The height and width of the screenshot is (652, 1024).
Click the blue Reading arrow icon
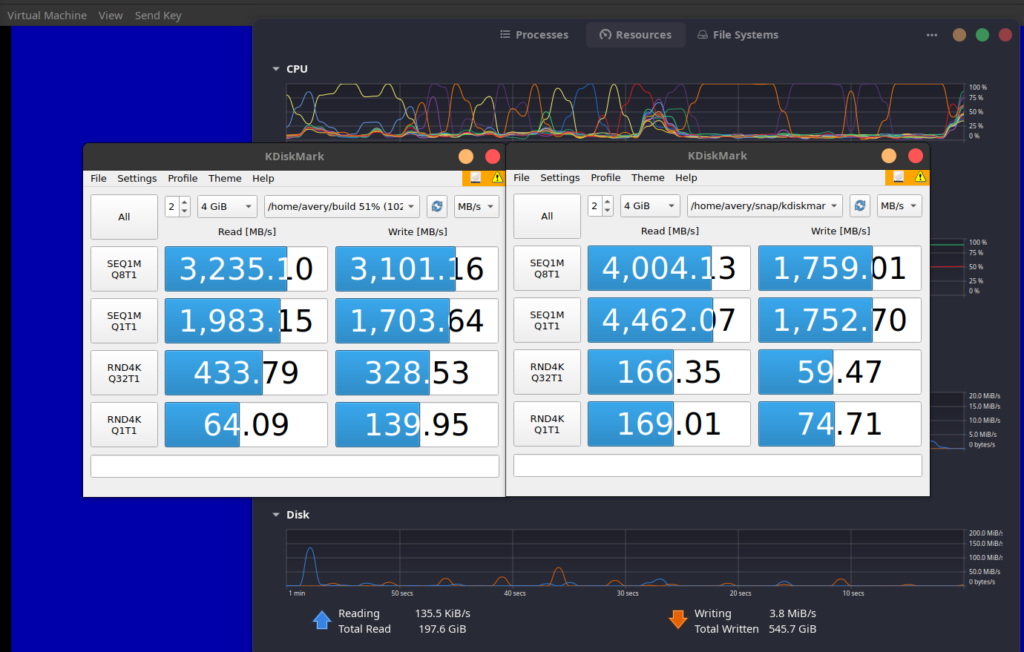click(x=322, y=620)
